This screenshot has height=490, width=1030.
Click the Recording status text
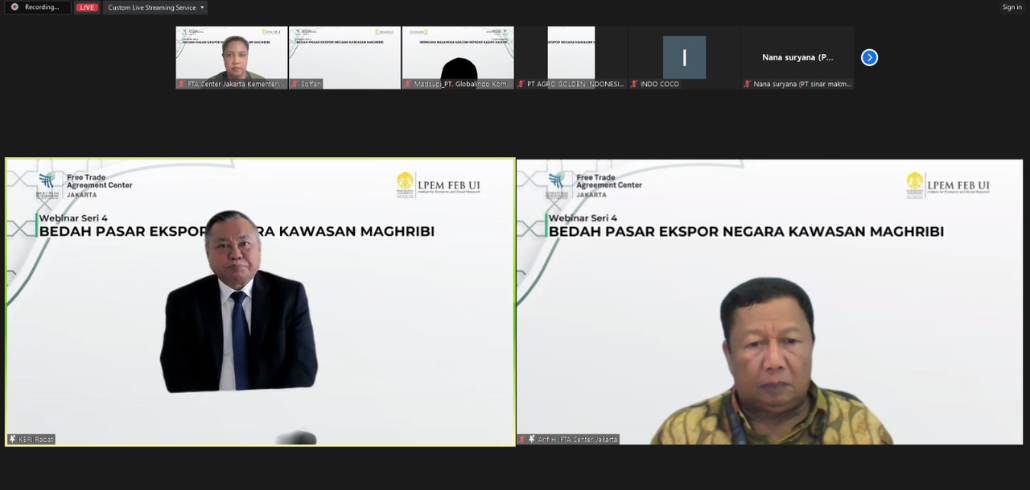click(42, 7)
